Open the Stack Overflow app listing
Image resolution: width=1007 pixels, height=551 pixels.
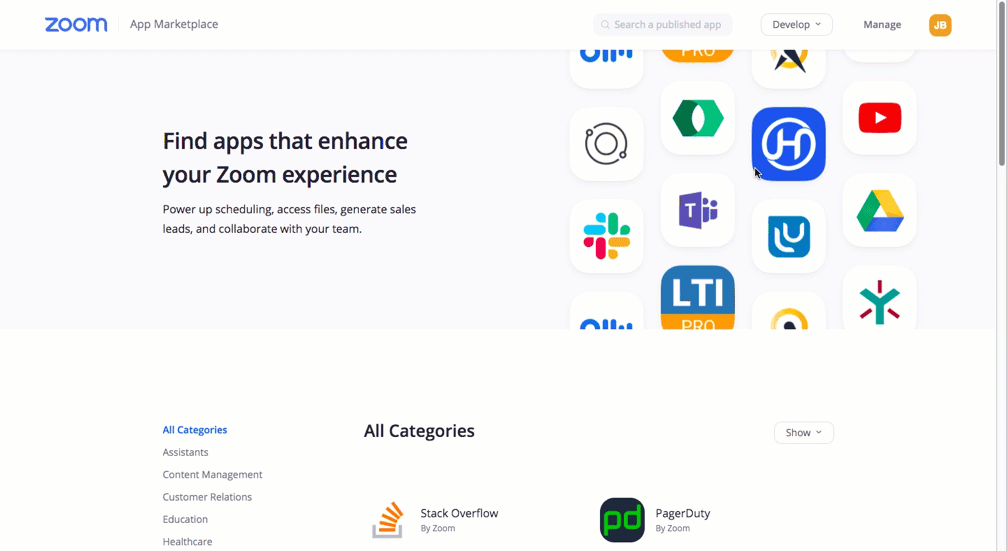(459, 513)
